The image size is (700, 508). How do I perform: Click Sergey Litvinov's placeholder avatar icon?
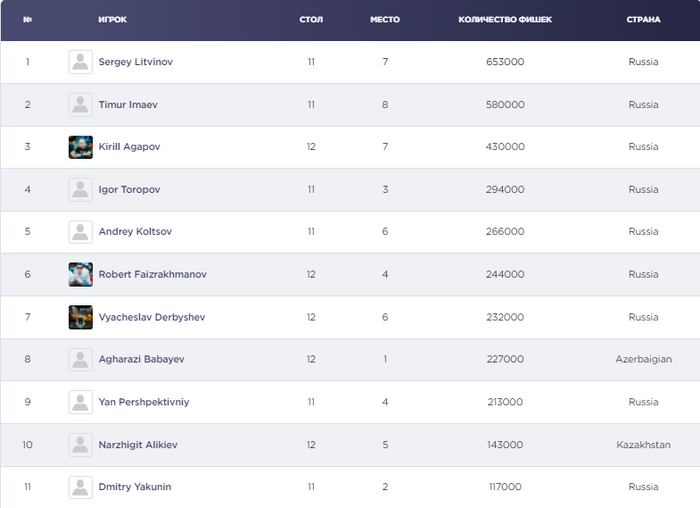[81, 62]
